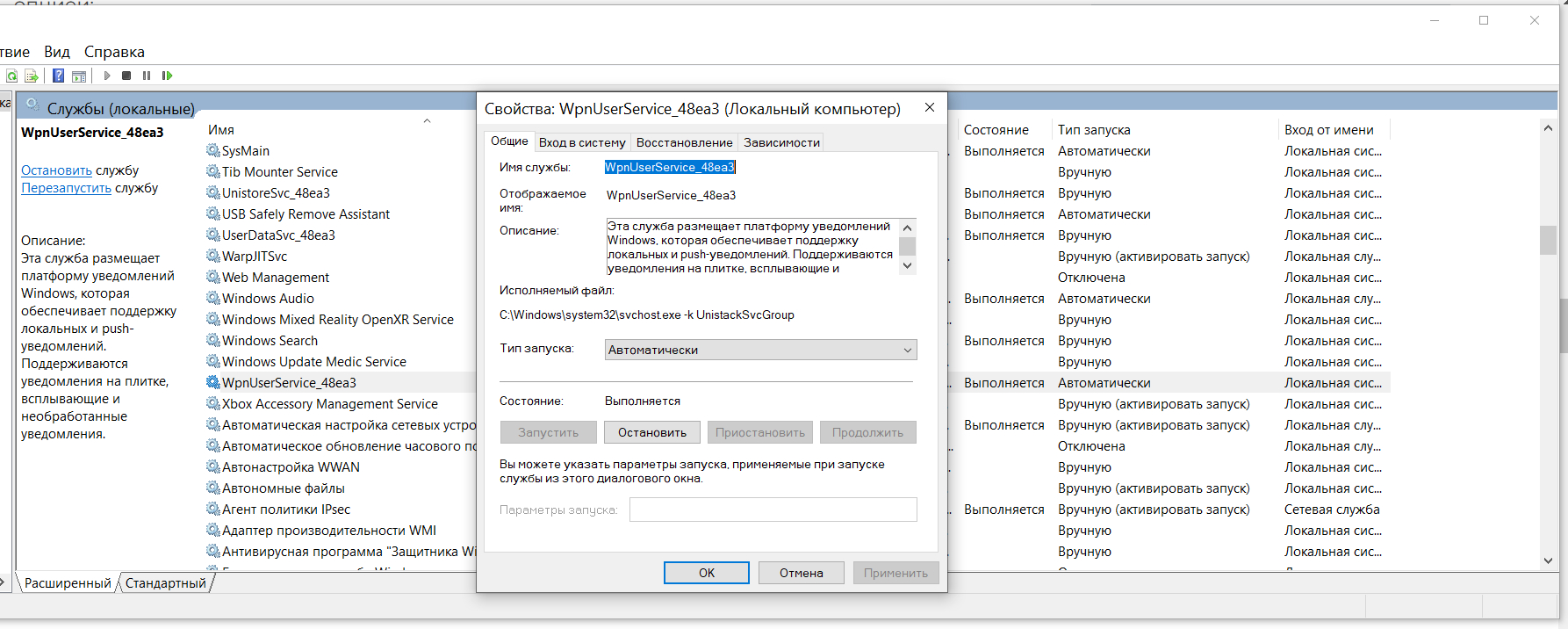Click the Export list toolbar icon
Viewport: 1568px width, 629px height.
pos(32,76)
